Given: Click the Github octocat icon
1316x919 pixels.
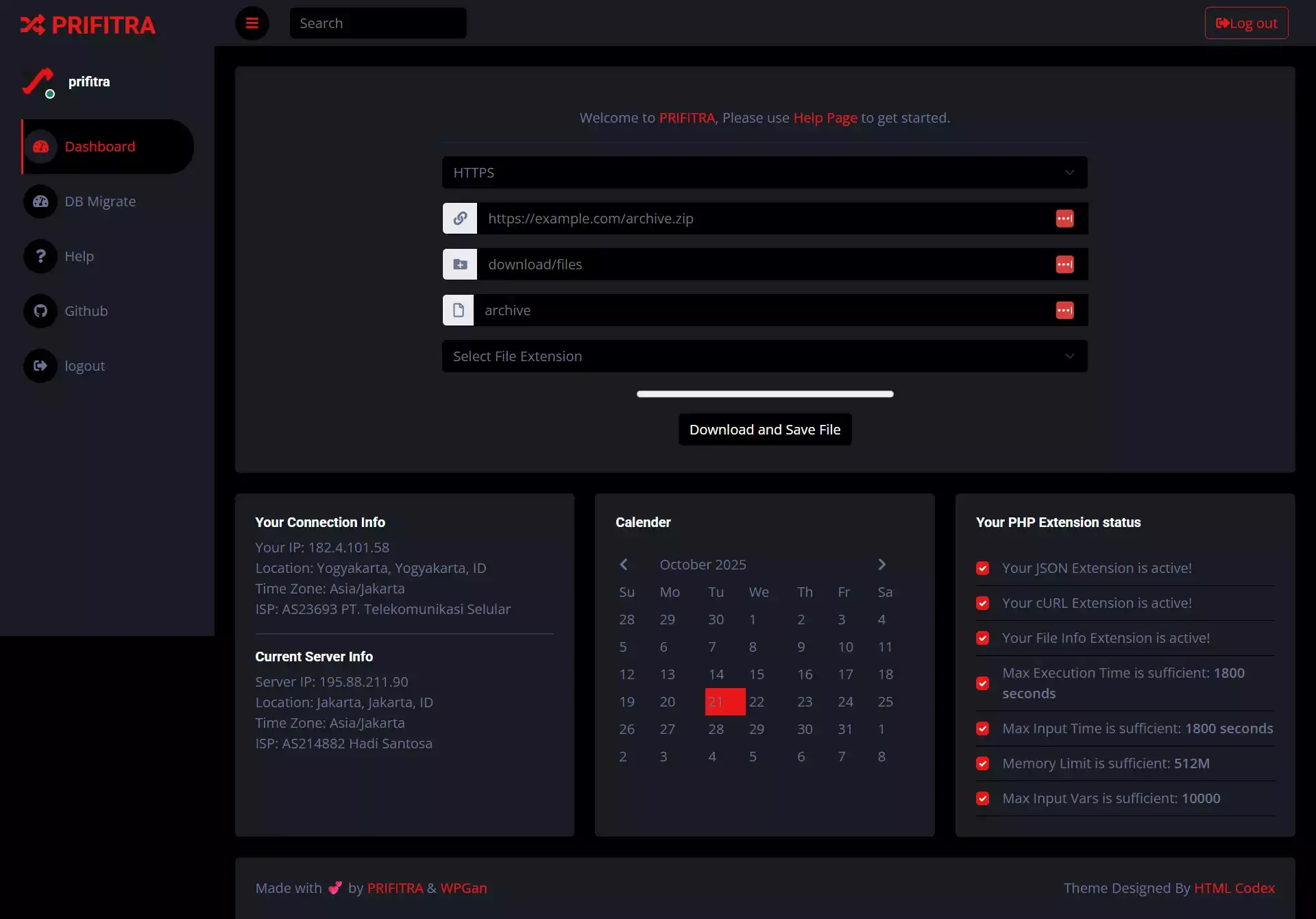Looking at the screenshot, I should pyautogui.click(x=40, y=311).
